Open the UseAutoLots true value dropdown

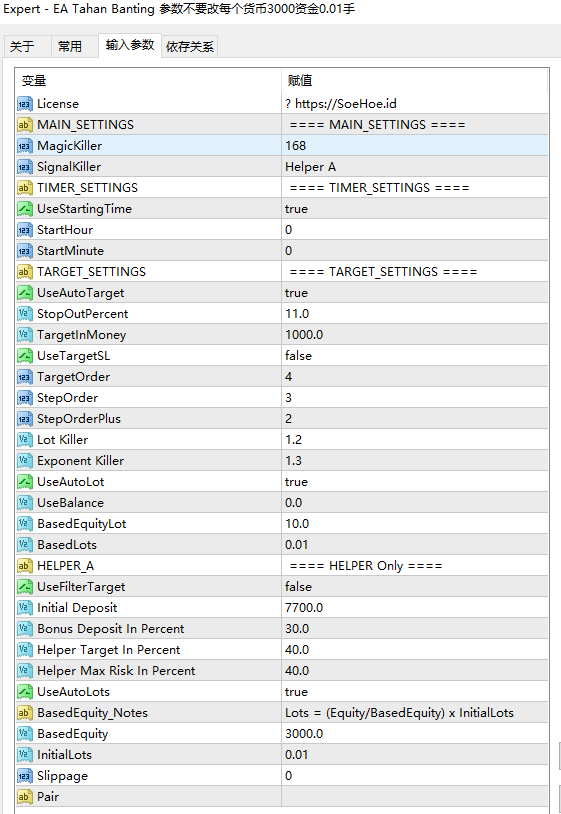pyautogui.click(x=414, y=691)
